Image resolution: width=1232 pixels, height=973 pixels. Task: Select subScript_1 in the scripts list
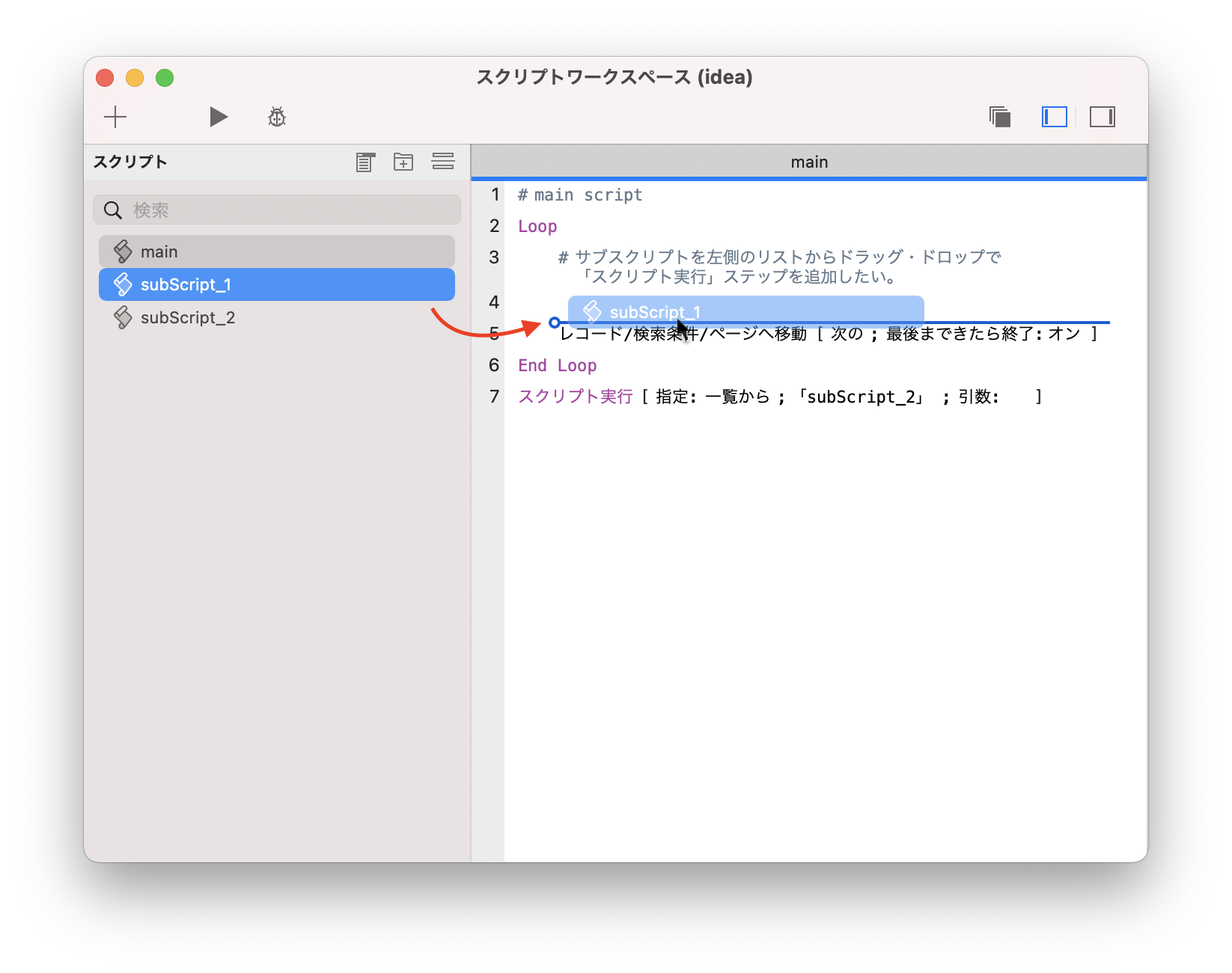click(277, 284)
